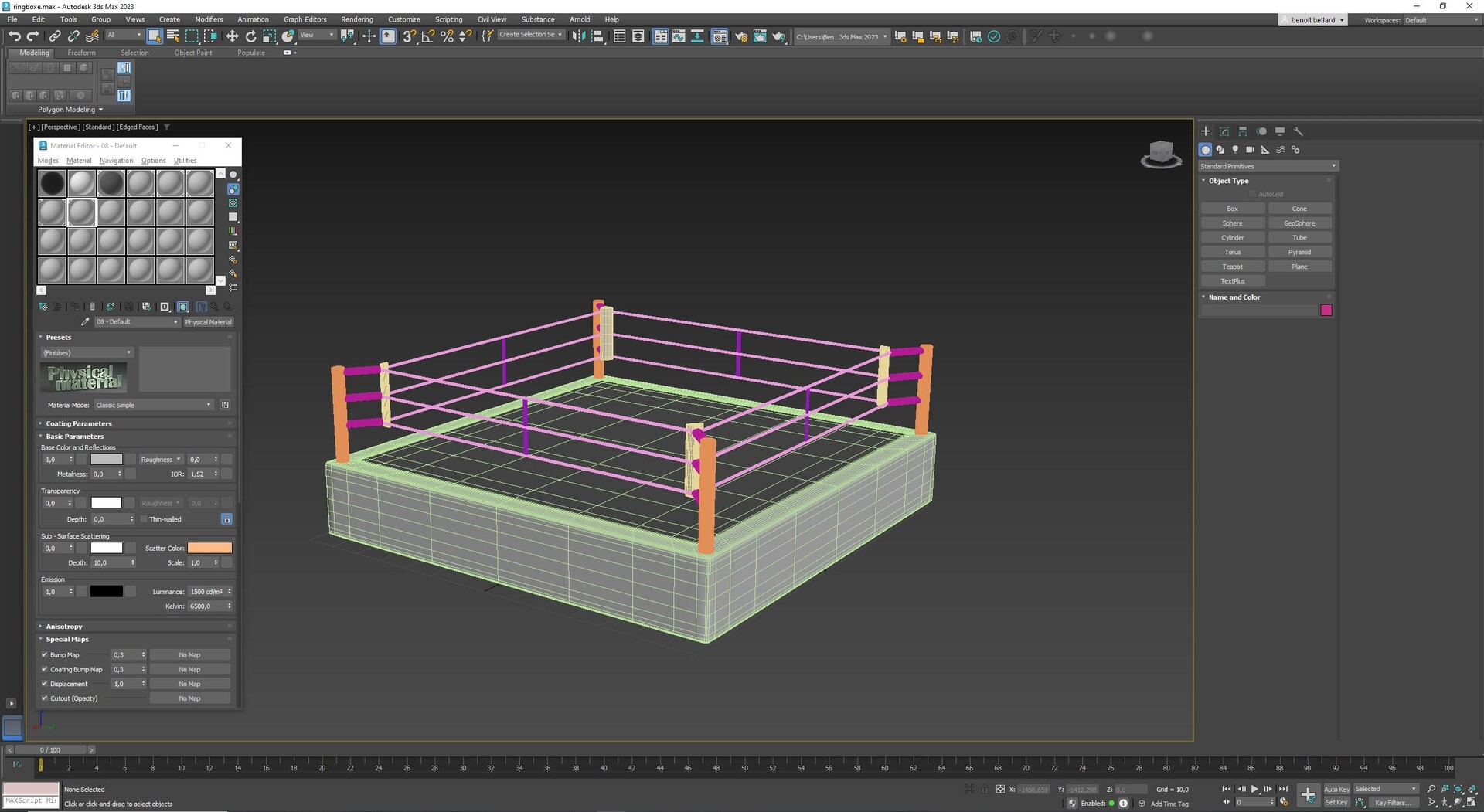
Task: Toggle the Displacement checkbox
Action: click(45, 684)
